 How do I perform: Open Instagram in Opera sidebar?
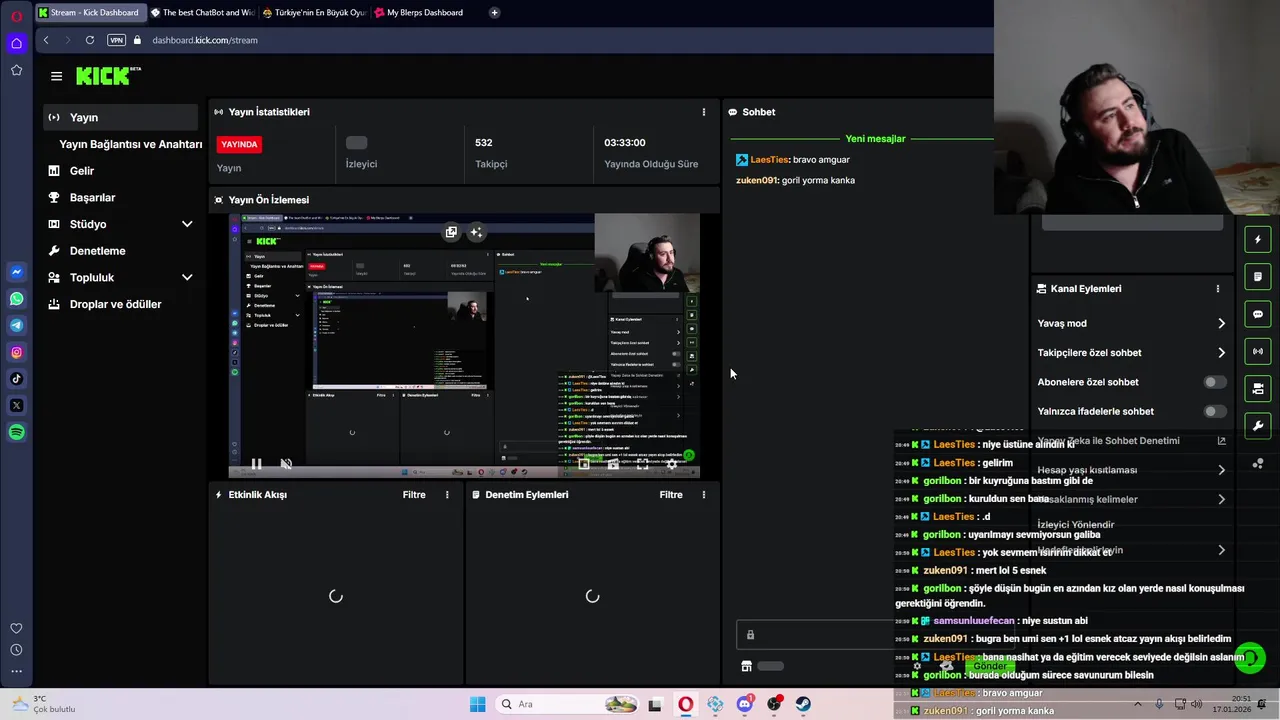pyautogui.click(x=16, y=352)
